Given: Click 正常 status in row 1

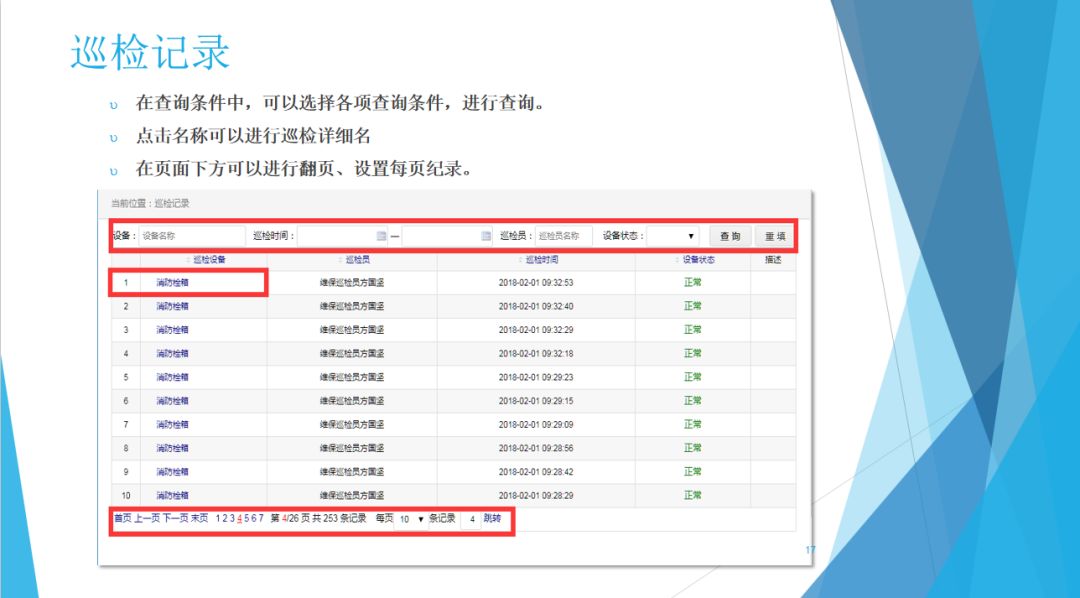Looking at the screenshot, I should click(693, 282).
